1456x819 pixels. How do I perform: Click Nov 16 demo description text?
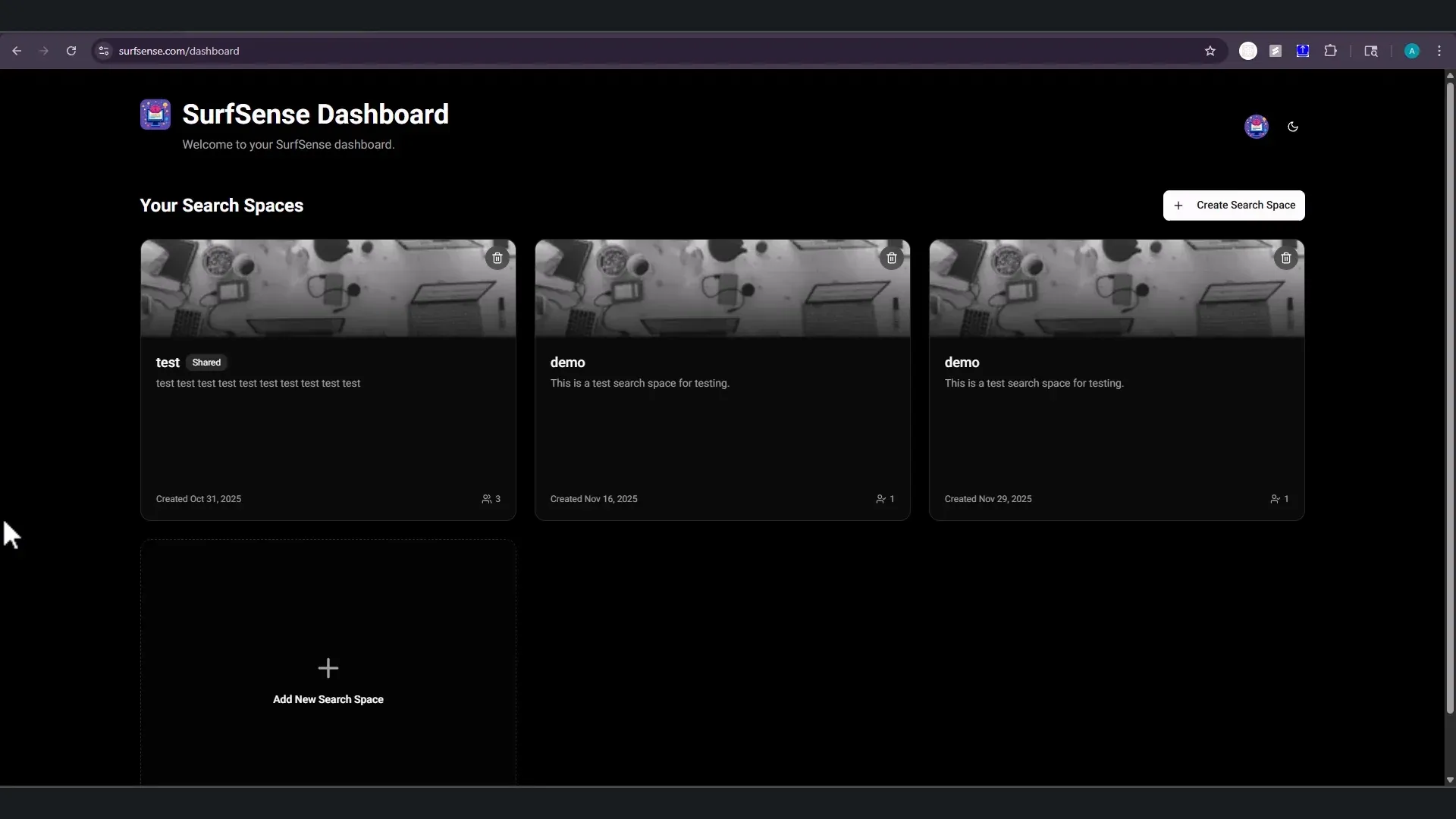640,384
